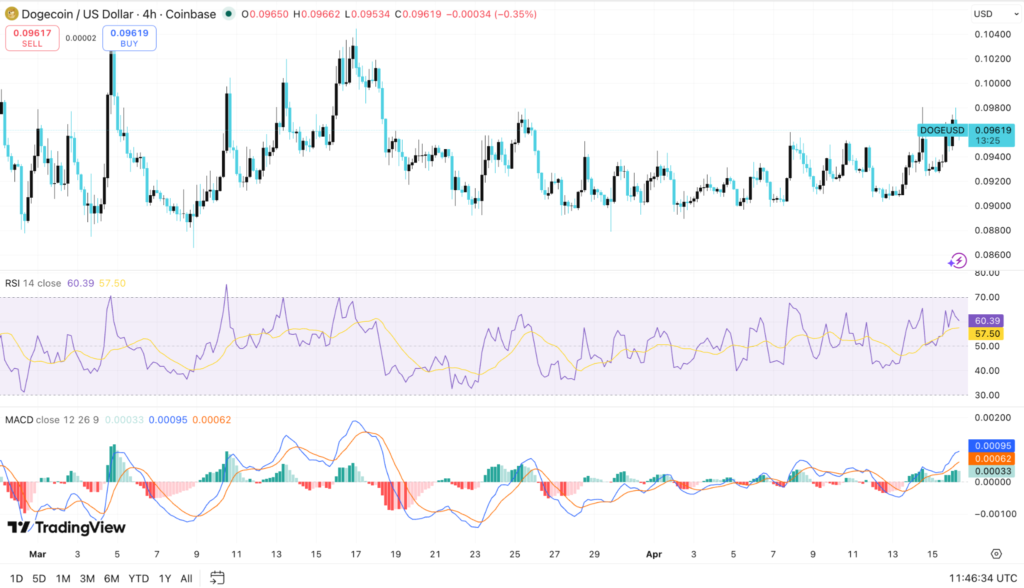Open the TradingView logo menu
This screenshot has width=1024, height=588.
pyautogui.click(x=63, y=526)
